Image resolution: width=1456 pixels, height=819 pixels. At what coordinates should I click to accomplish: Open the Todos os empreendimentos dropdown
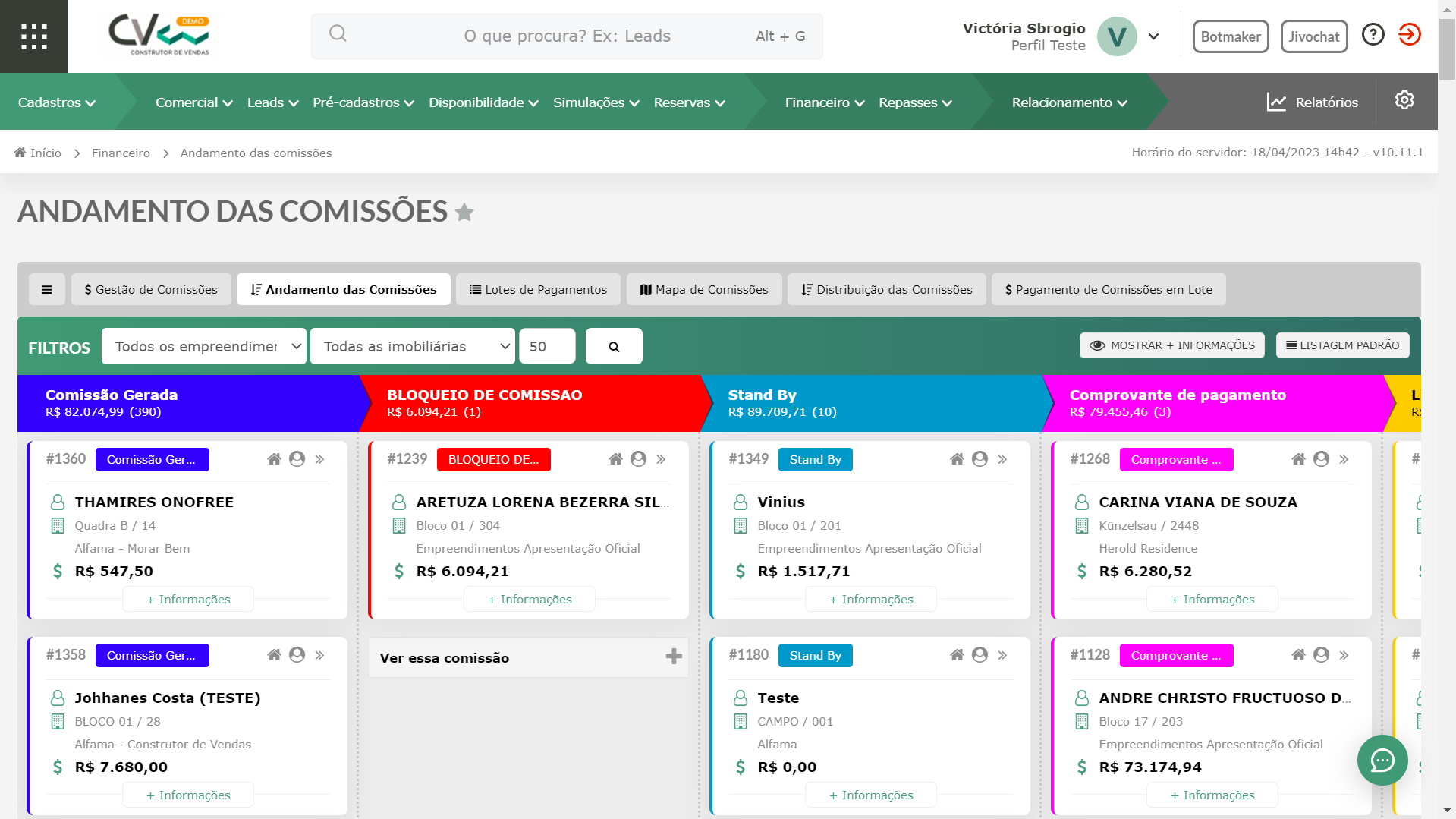click(203, 346)
